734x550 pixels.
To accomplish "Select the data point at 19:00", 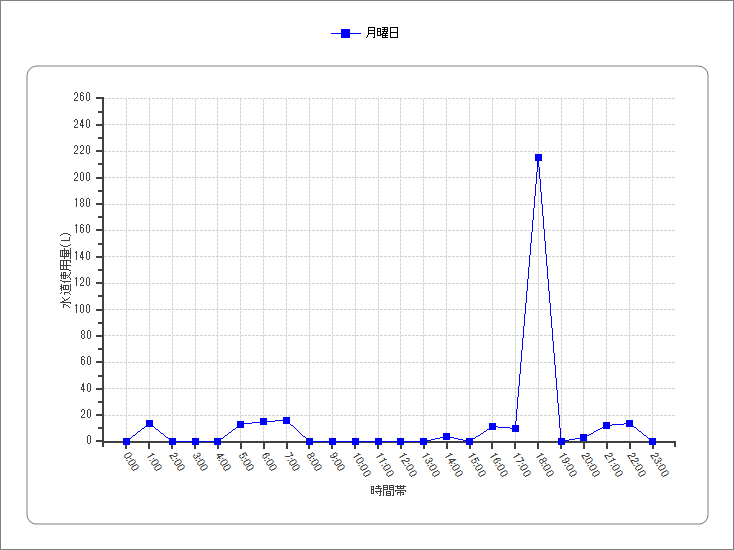I will tap(561, 441).
